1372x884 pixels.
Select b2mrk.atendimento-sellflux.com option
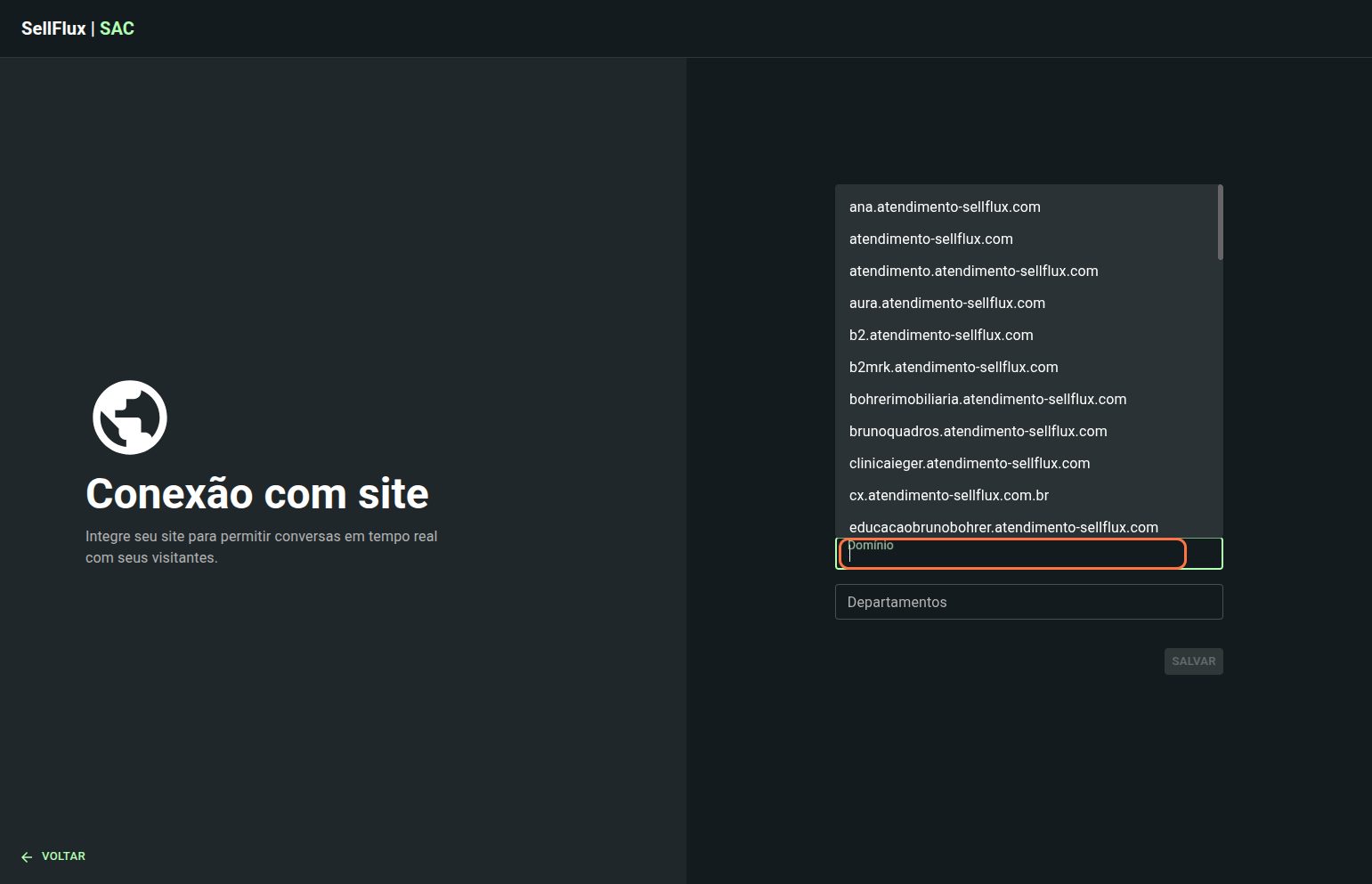pos(954,368)
